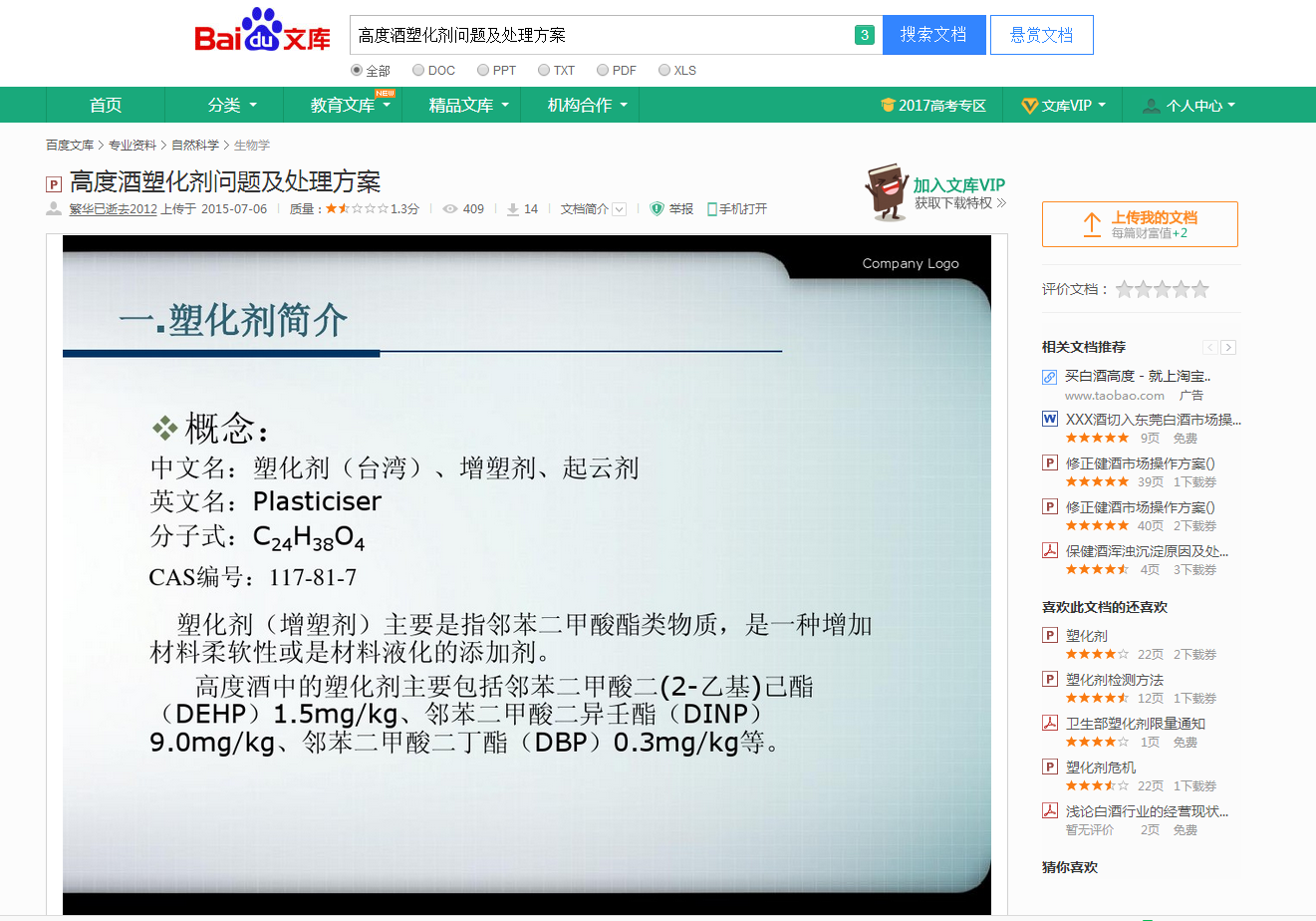Image resolution: width=1316 pixels, height=921 pixels.
Task: Rate the document five stars
Action: (1200, 290)
